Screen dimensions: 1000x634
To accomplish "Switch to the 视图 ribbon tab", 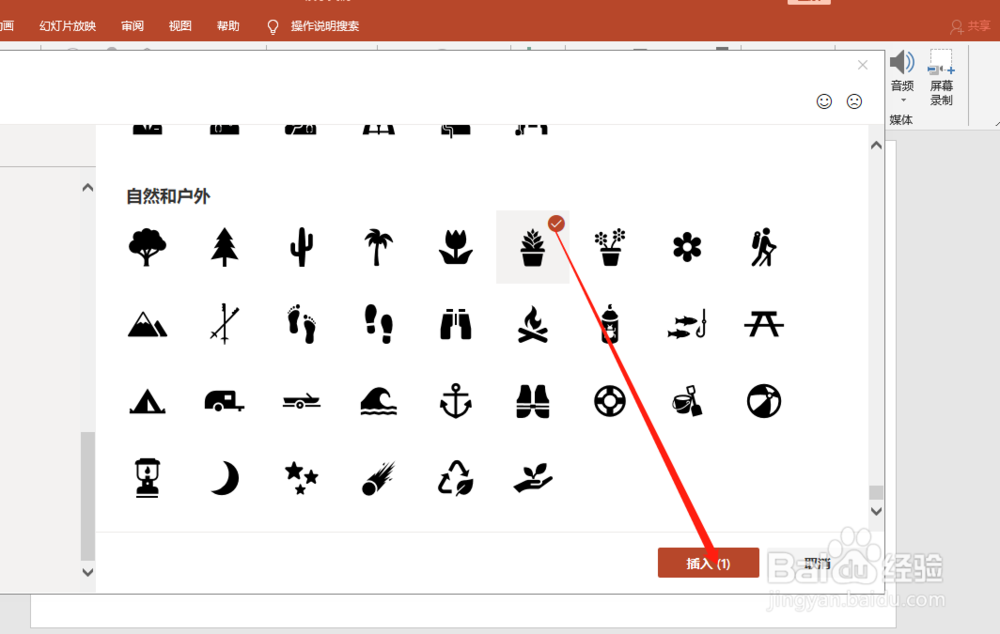I will click(x=180, y=26).
